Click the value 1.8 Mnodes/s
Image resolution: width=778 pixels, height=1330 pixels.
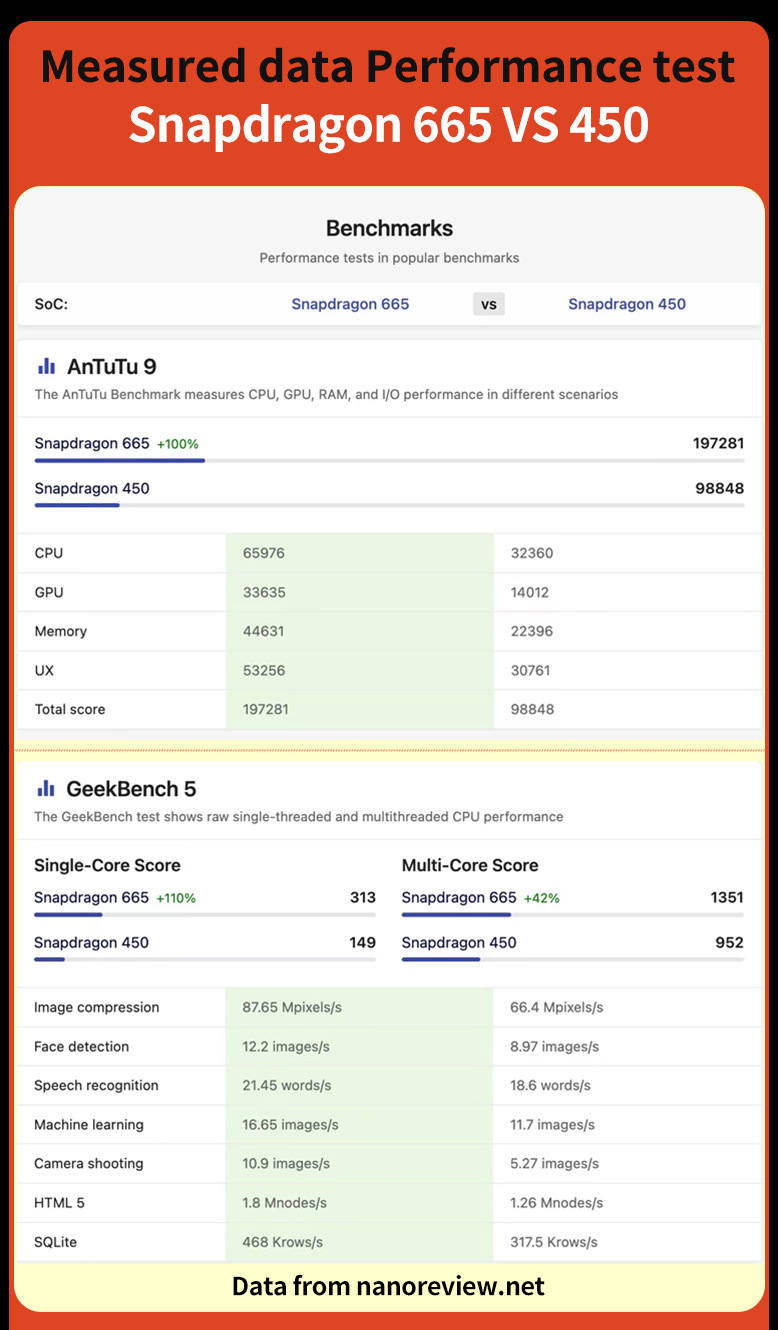coord(285,1202)
